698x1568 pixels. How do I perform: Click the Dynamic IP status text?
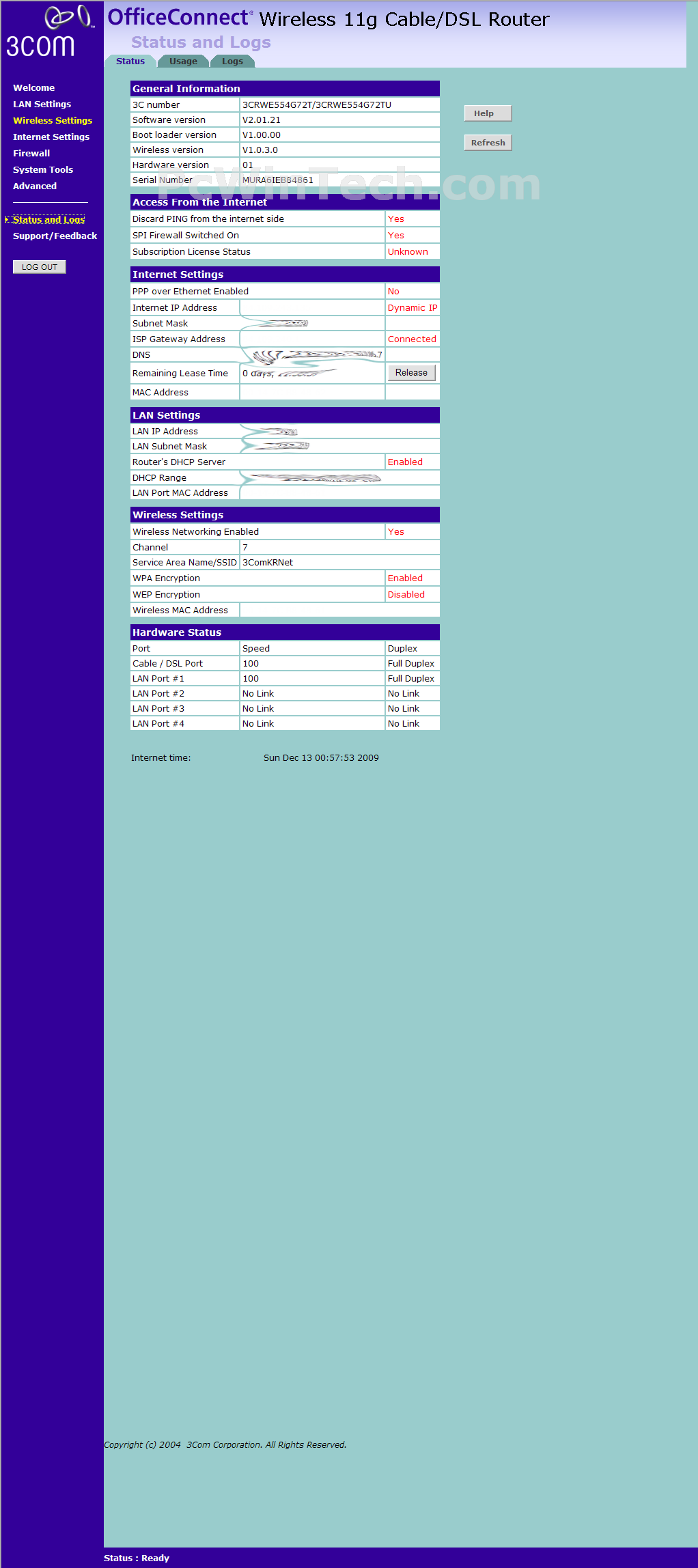tap(413, 307)
